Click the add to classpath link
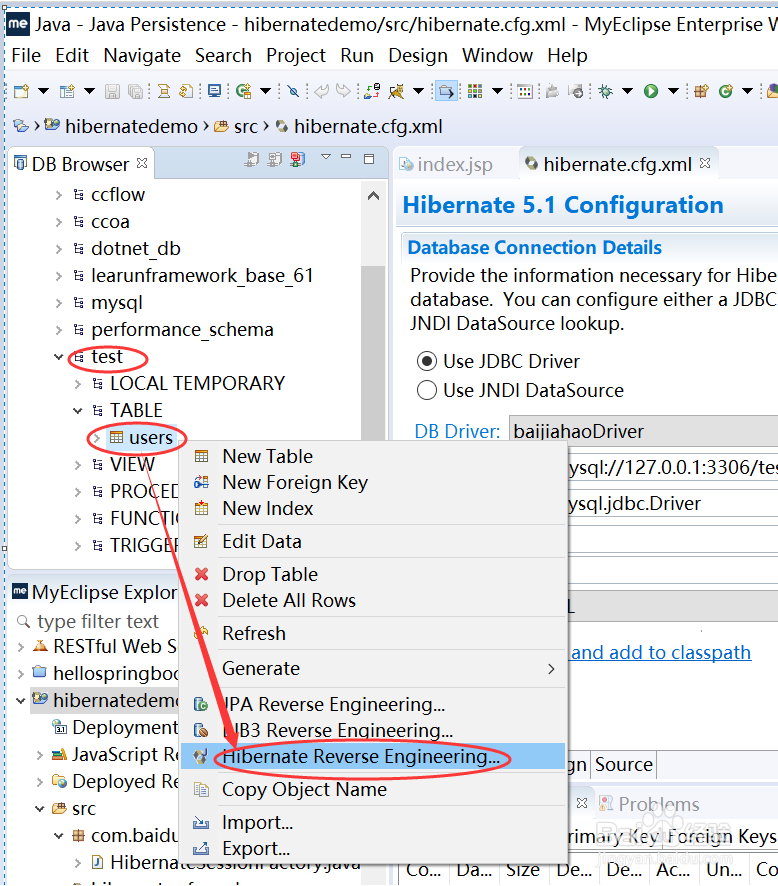Screen dimensions: 778x886 coord(662,653)
